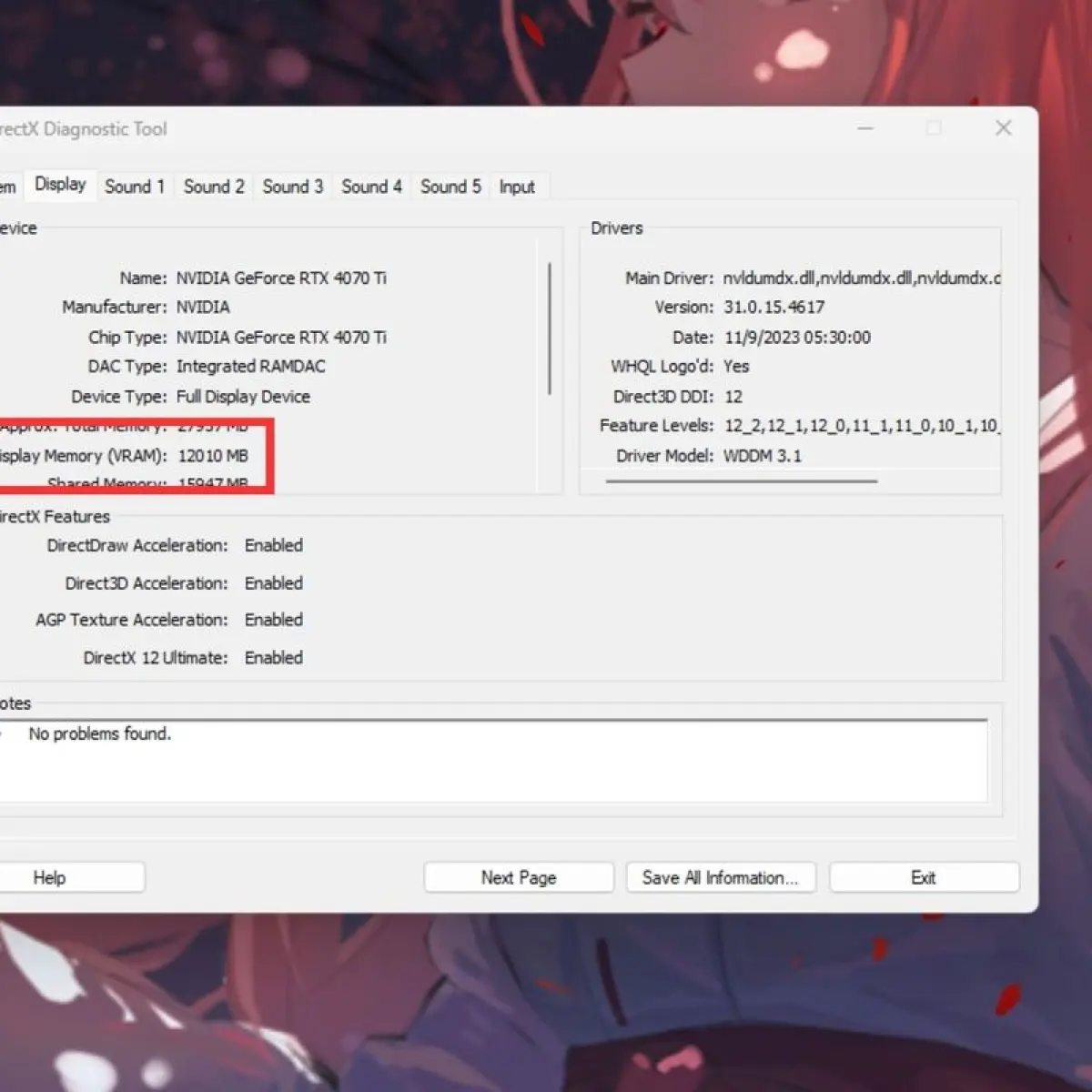
Task: Exit the DirectX Diagnostic Tool
Action: 924,877
